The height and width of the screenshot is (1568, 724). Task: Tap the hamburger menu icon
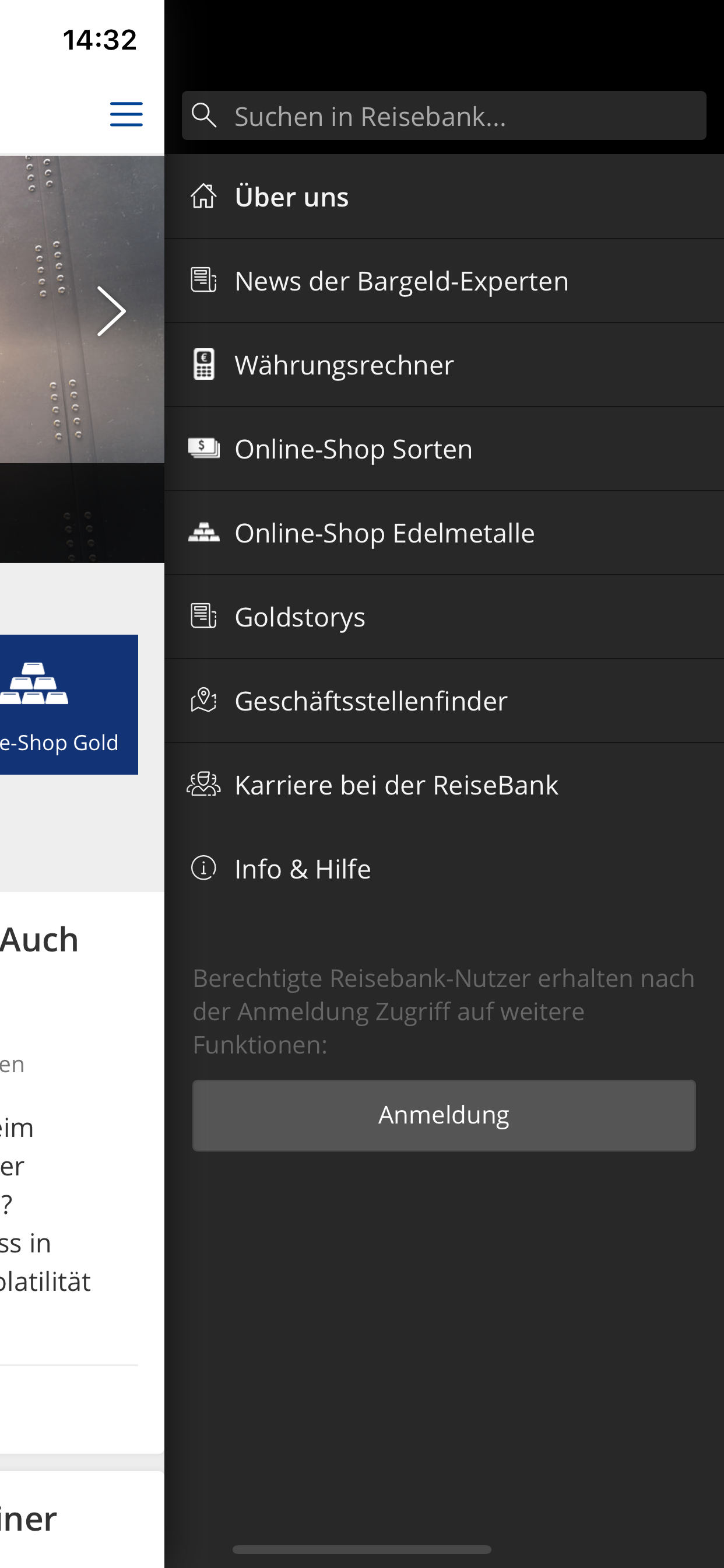[126, 114]
